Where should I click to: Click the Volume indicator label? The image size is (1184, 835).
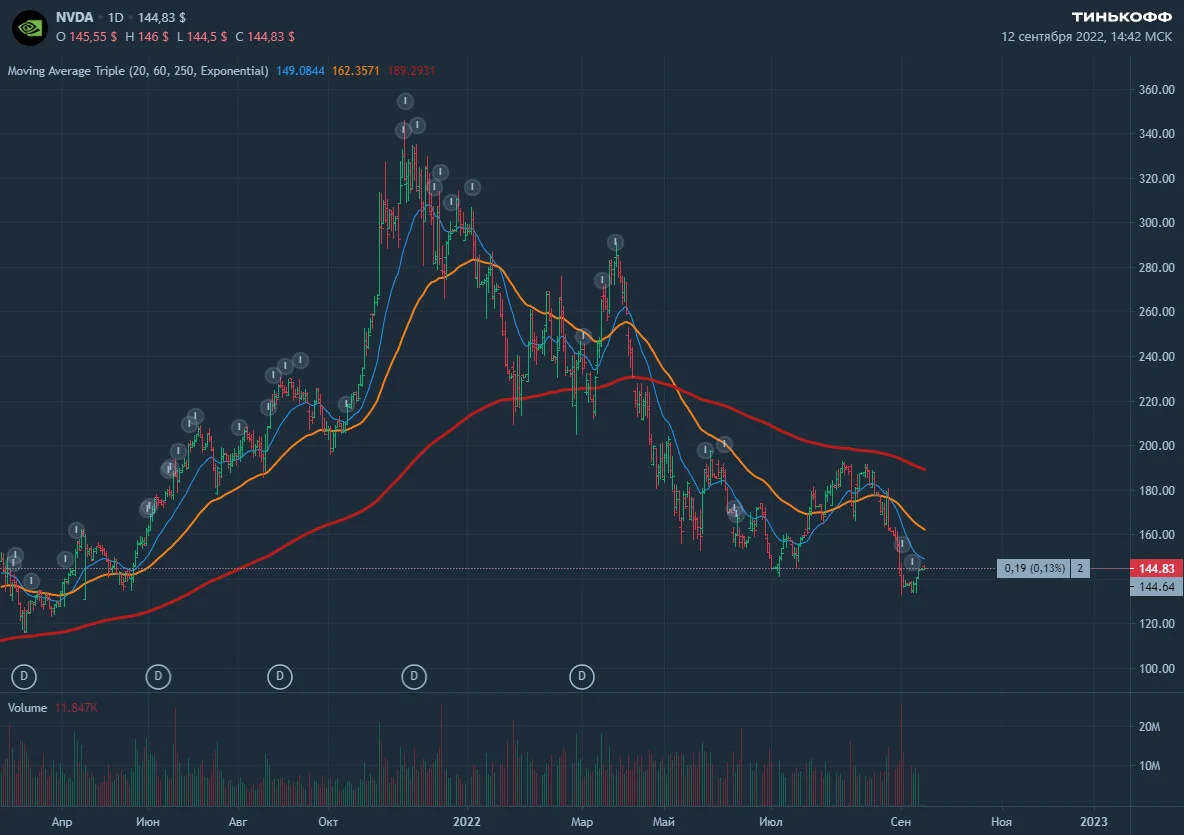coord(27,708)
